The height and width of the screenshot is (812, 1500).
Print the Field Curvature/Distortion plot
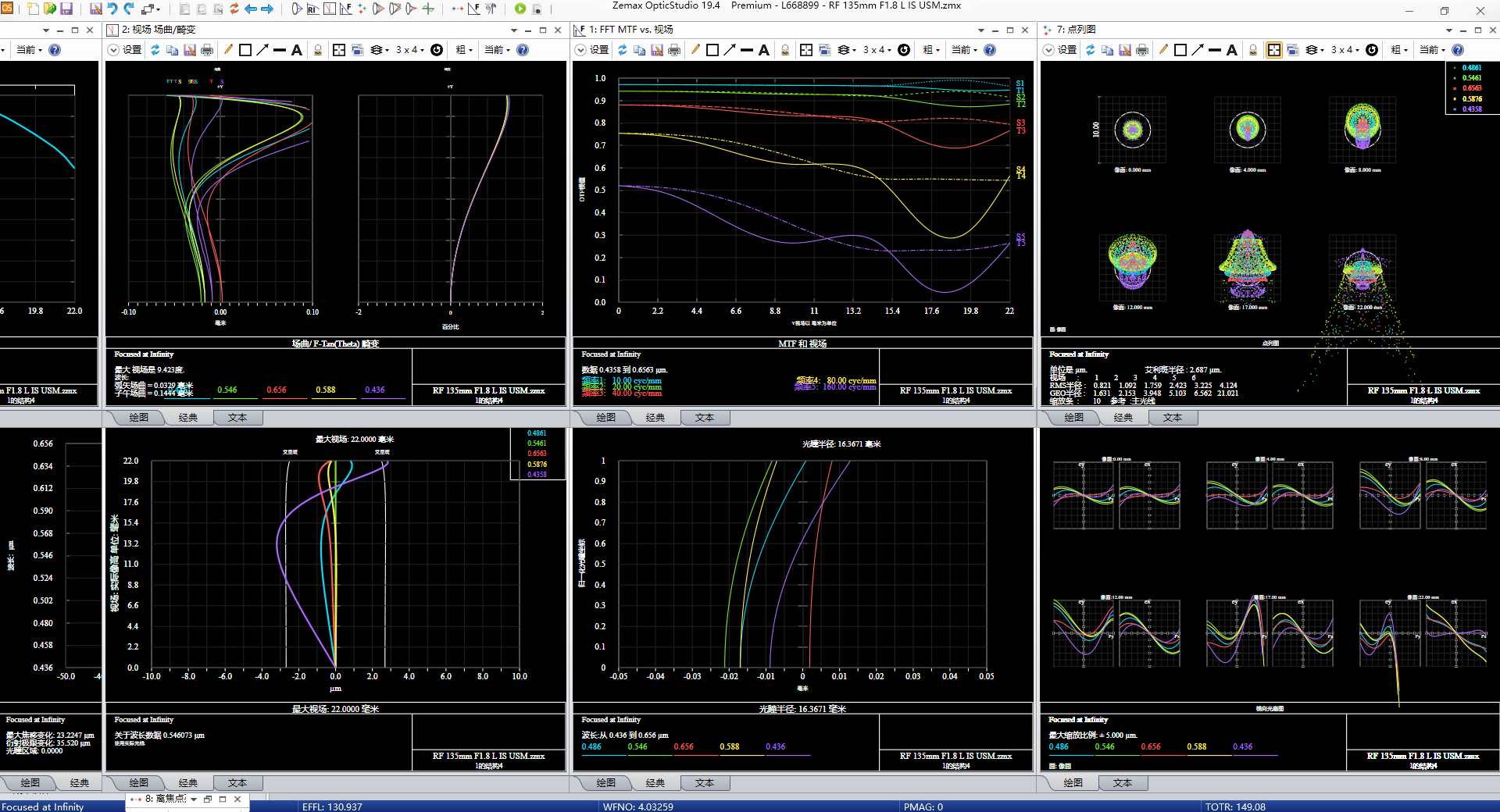tap(207, 50)
